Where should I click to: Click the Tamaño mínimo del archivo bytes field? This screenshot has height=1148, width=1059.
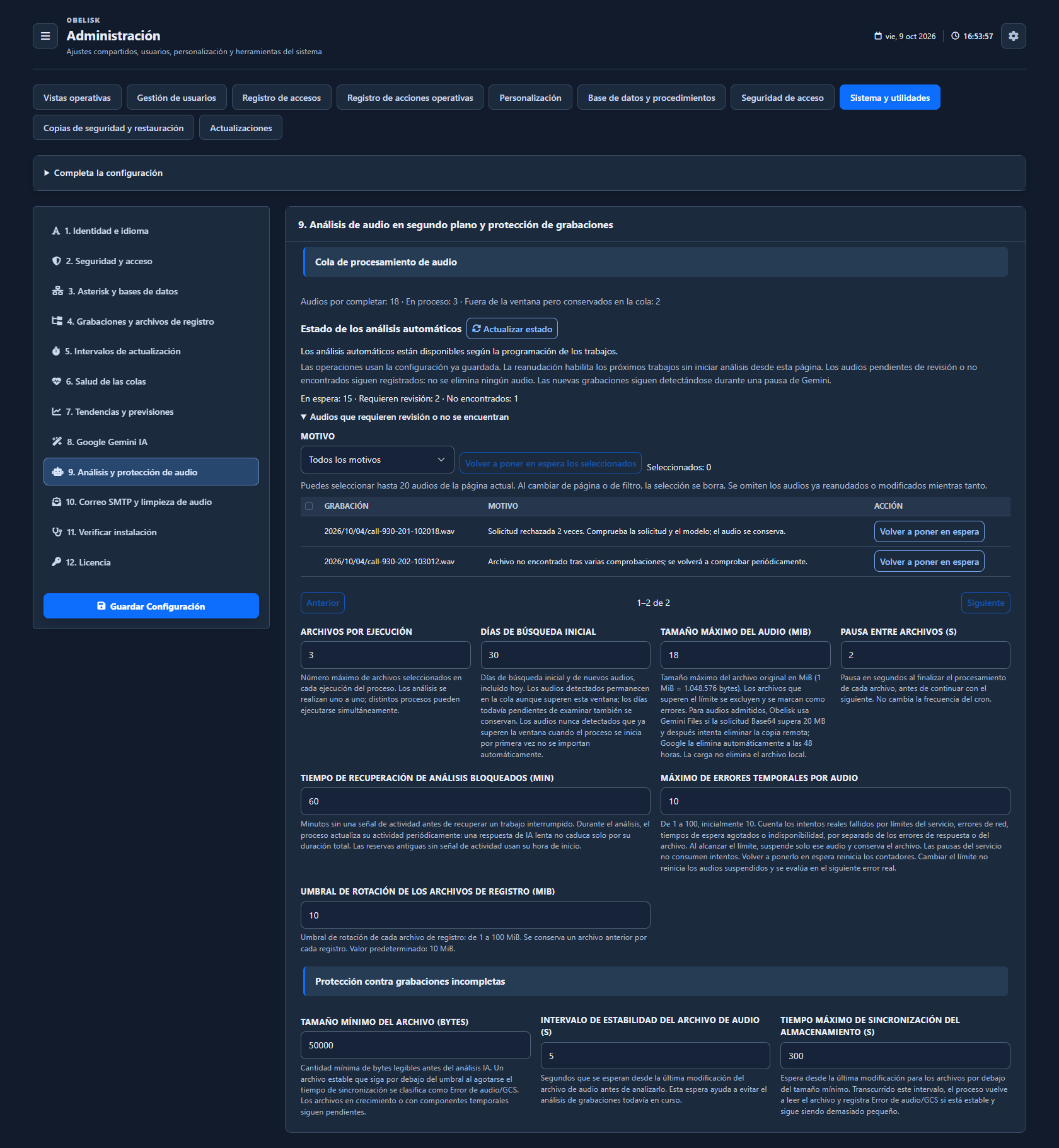pos(415,1045)
